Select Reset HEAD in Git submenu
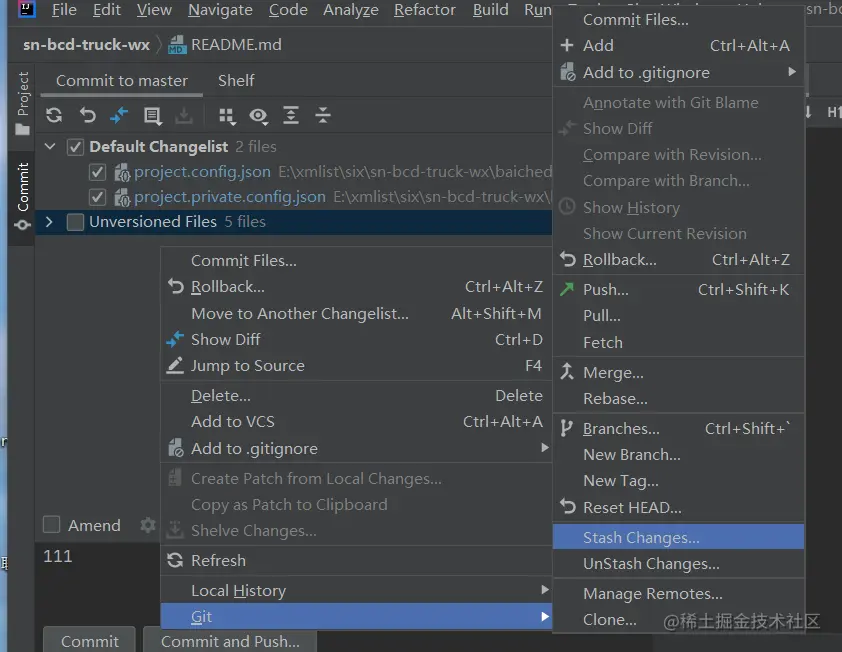This screenshot has height=652, width=842. [x=678, y=507]
